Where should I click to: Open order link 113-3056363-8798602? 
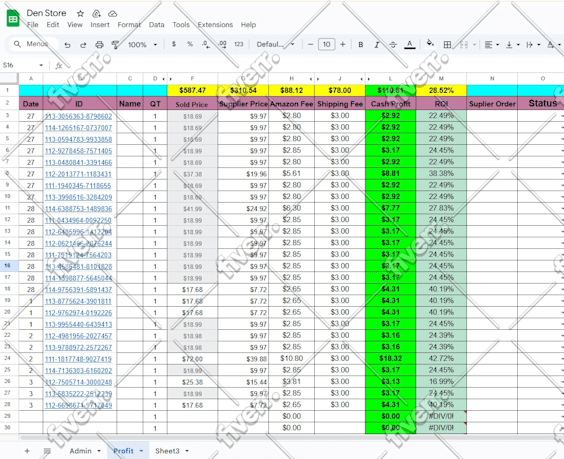pyautogui.click(x=78, y=116)
